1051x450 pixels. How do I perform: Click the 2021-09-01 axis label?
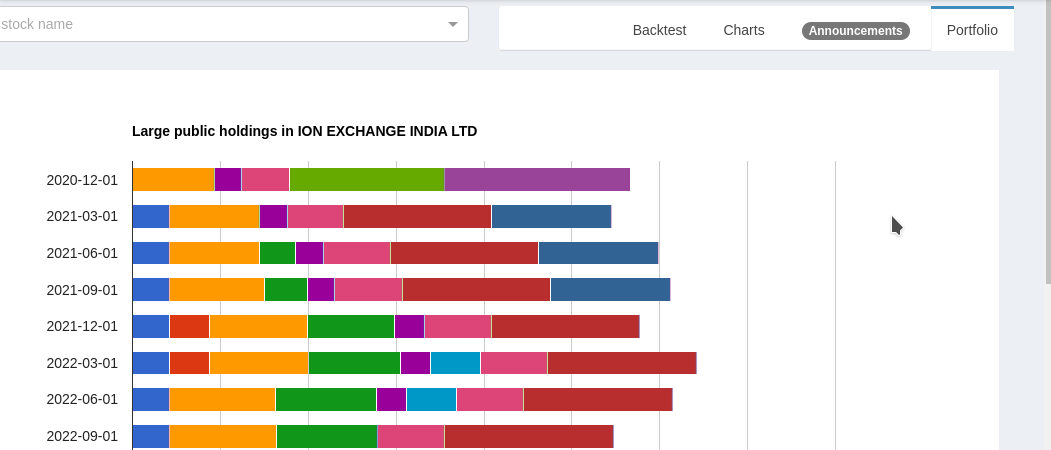82,290
